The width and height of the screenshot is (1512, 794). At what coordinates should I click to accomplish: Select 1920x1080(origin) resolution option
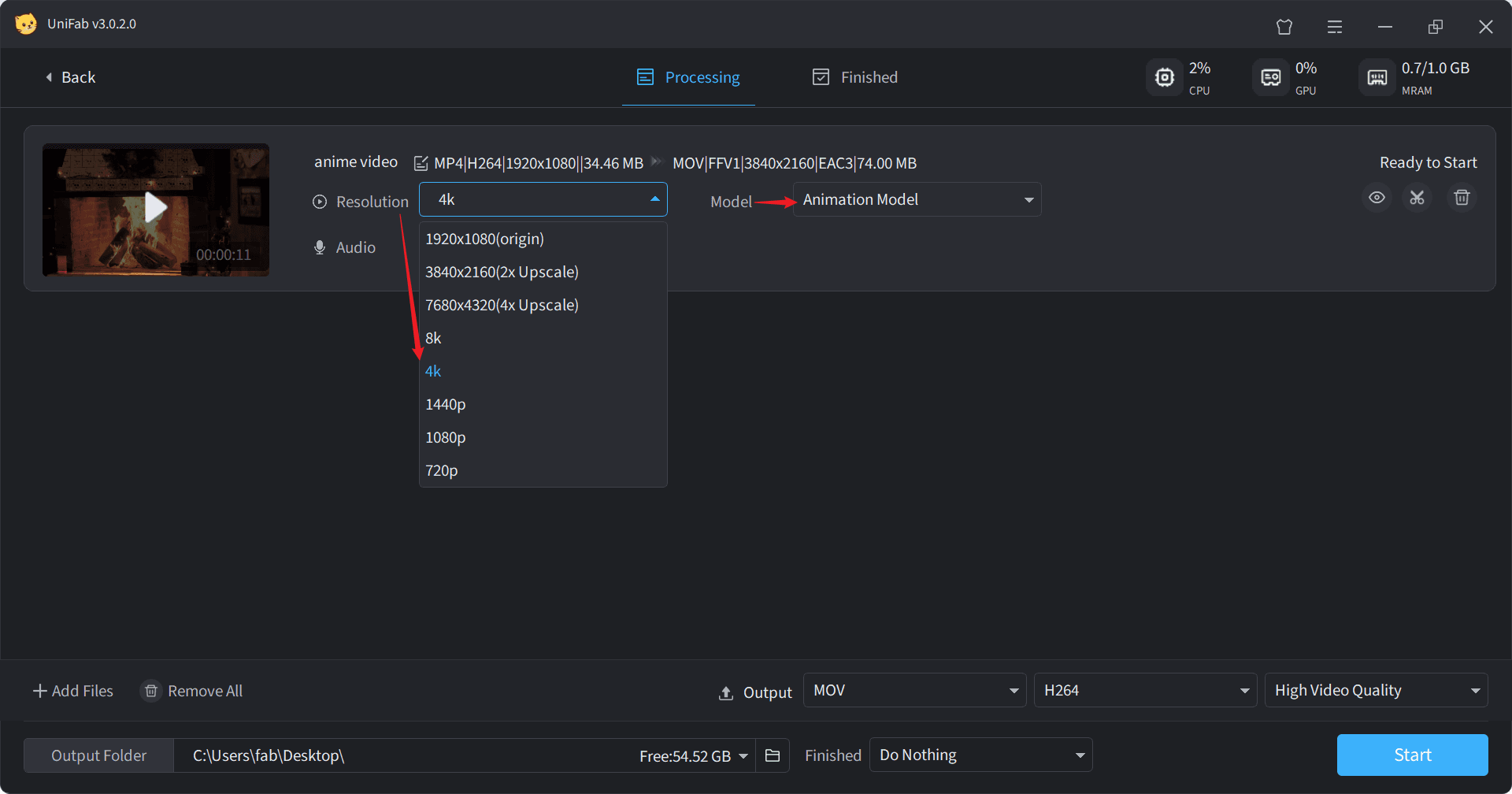[x=543, y=239]
